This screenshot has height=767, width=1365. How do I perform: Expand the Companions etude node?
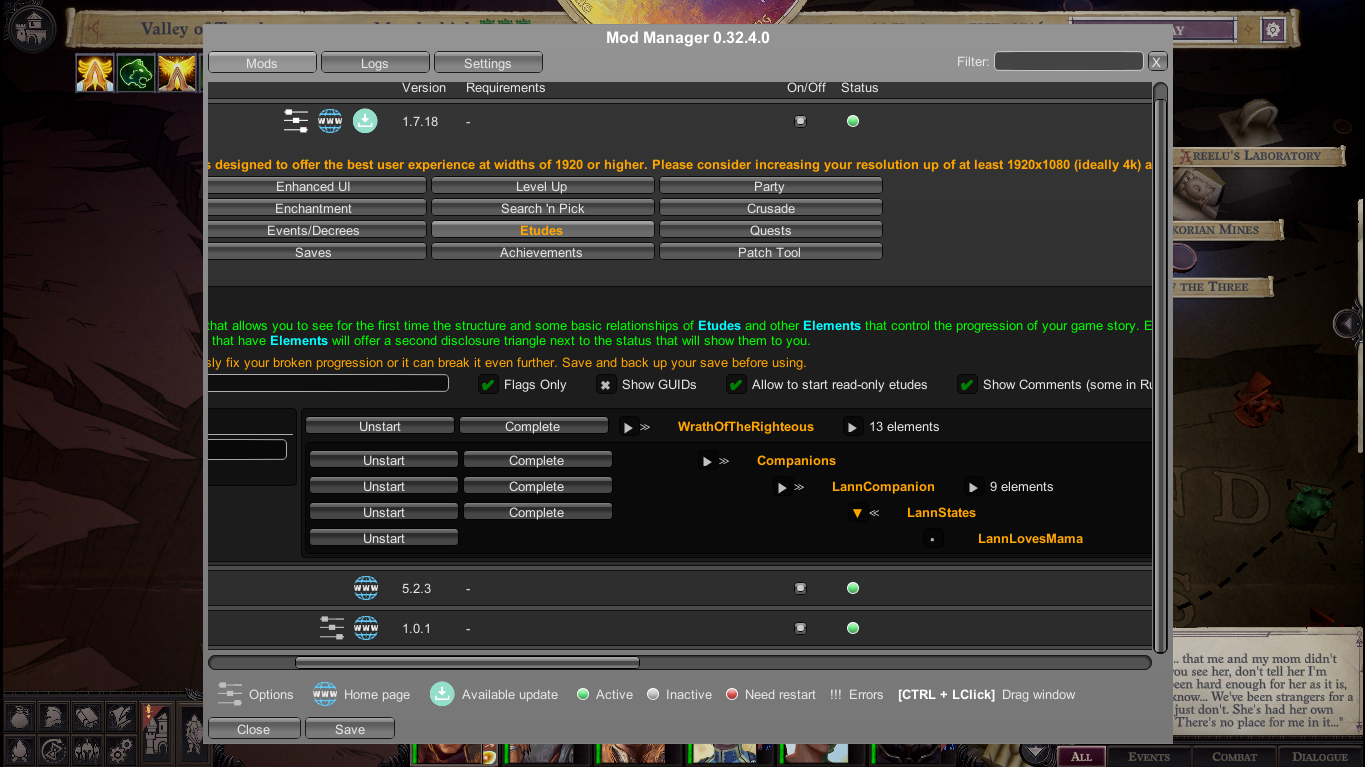pos(707,461)
